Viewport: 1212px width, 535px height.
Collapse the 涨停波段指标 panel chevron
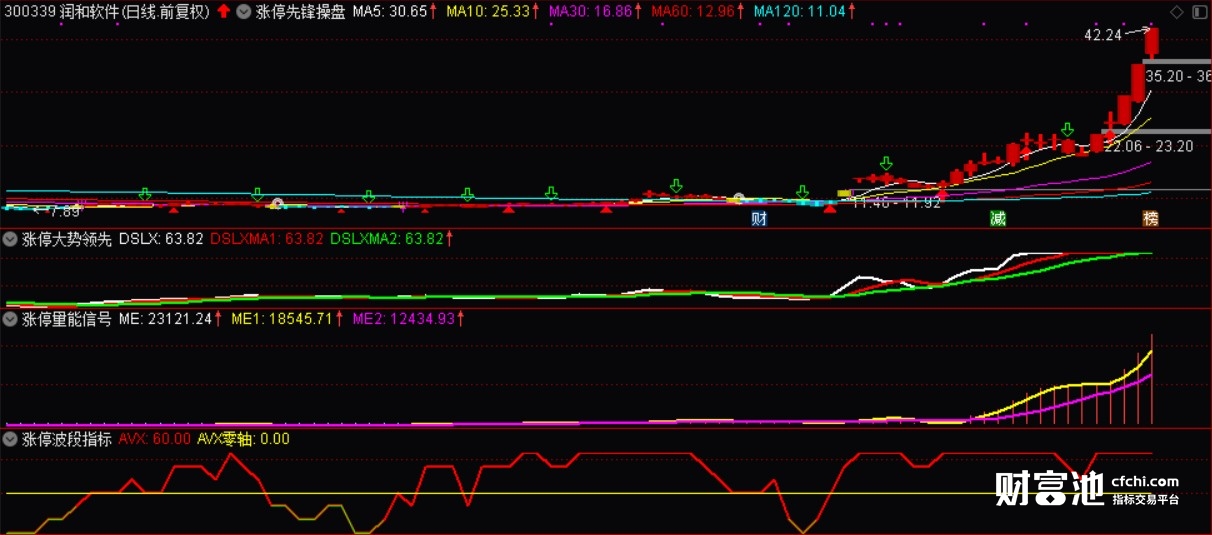pos(11,438)
